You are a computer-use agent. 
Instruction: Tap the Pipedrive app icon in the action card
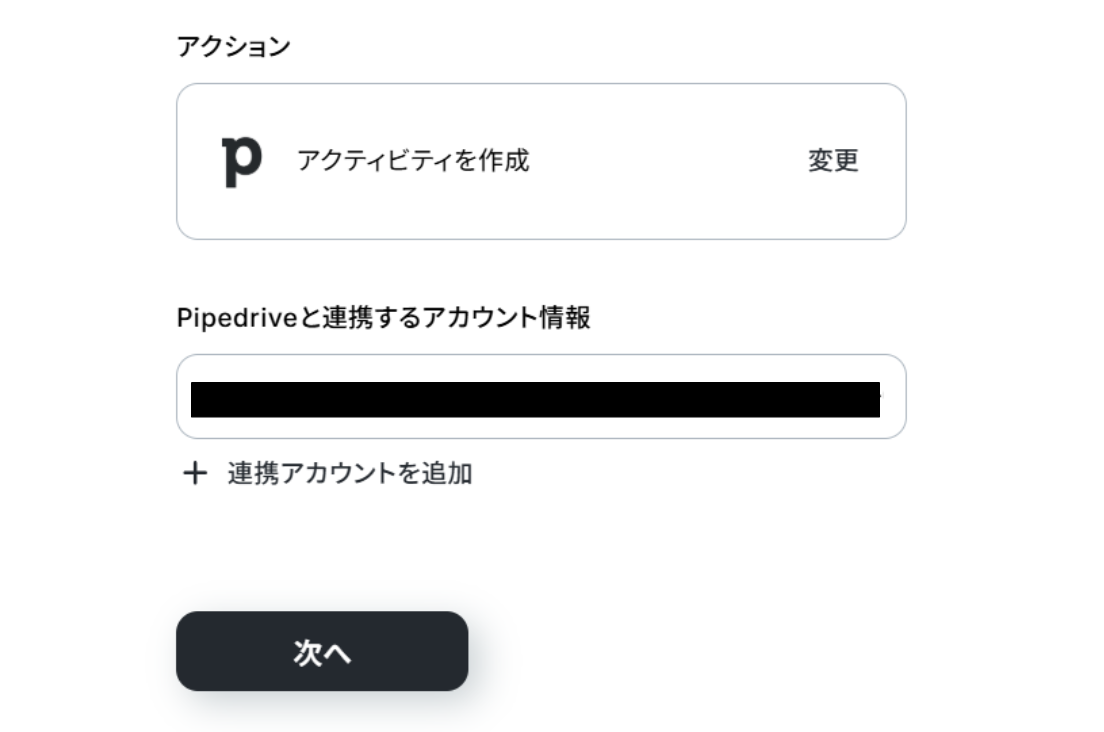pyautogui.click(x=241, y=162)
